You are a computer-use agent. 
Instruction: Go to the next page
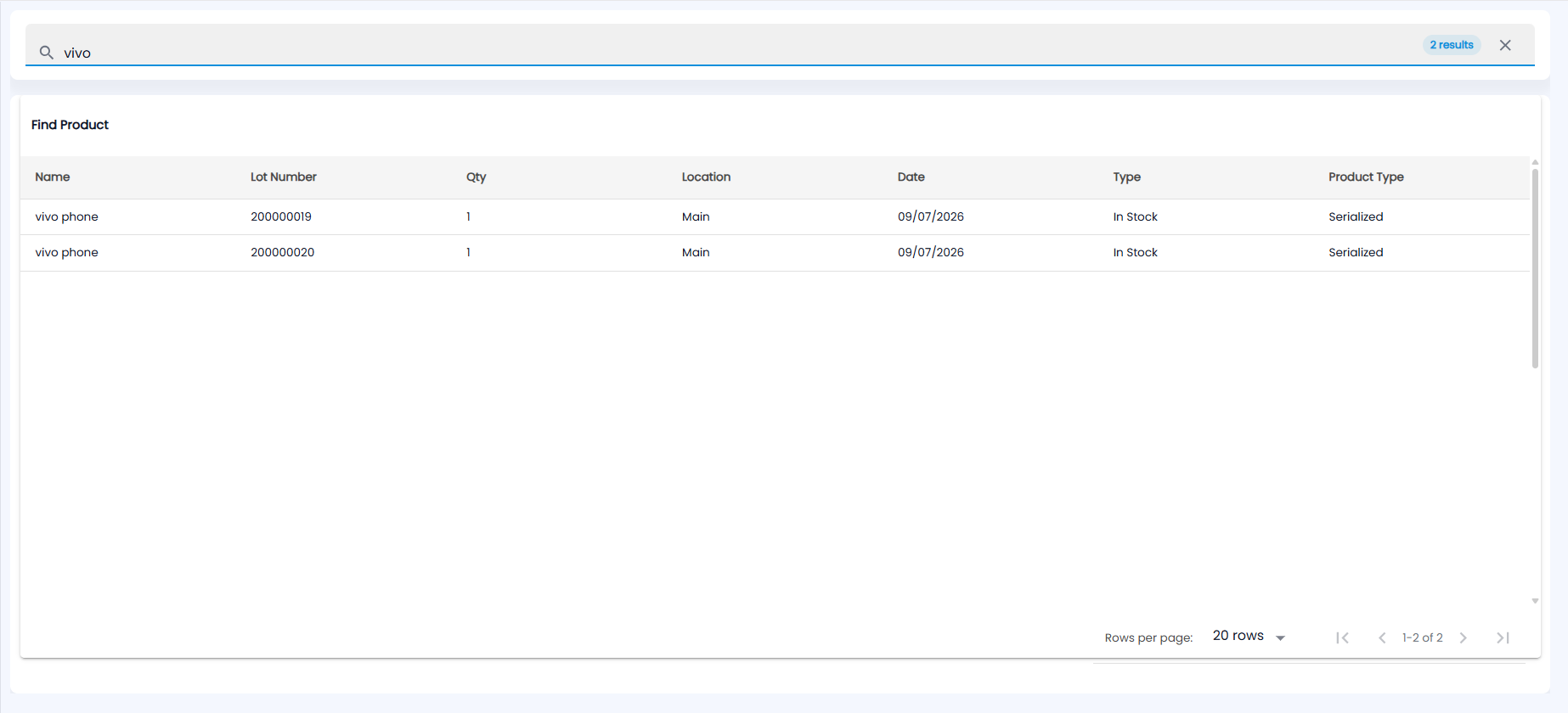coord(1464,637)
